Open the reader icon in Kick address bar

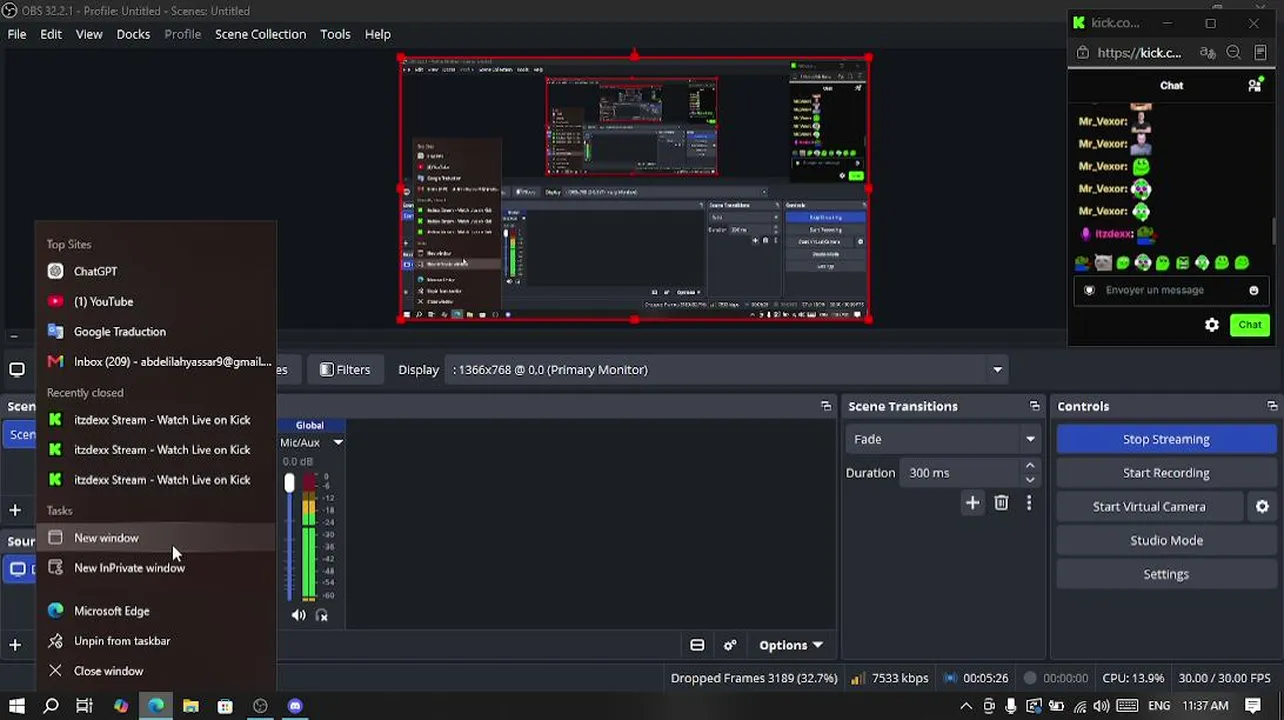coord(1260,53)
